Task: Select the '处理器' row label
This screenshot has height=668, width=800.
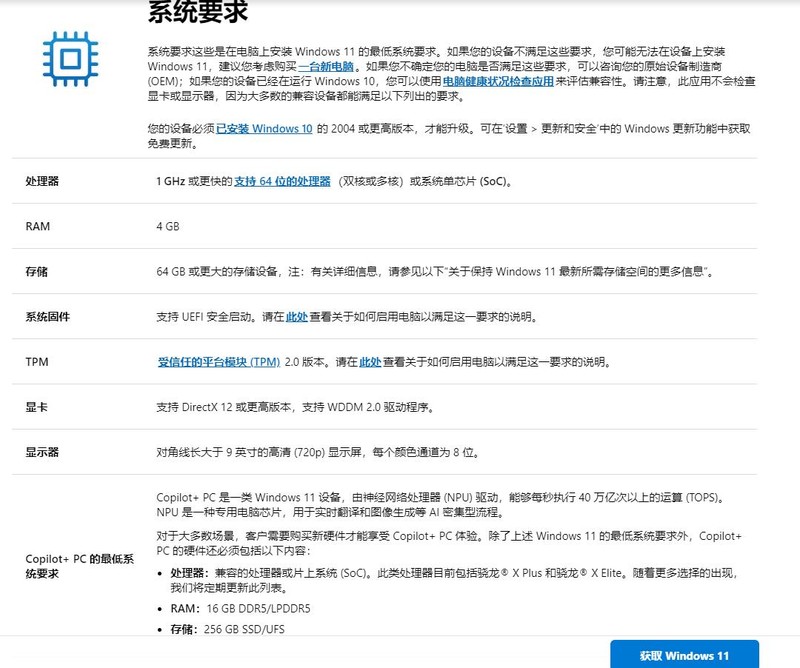Action: coord(42,181)
